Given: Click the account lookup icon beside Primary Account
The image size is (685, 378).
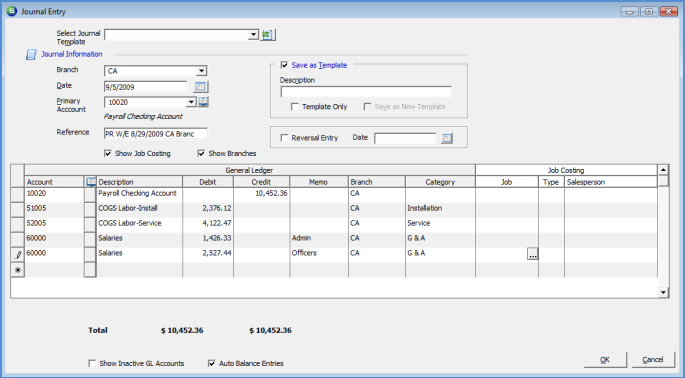Looking at the screenshot, I should coord(204,102).
